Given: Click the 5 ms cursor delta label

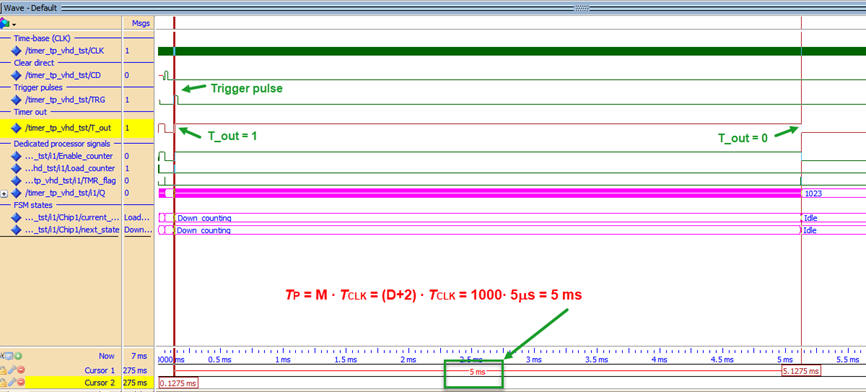Looking at the screenshot, I should coord(477,372).
